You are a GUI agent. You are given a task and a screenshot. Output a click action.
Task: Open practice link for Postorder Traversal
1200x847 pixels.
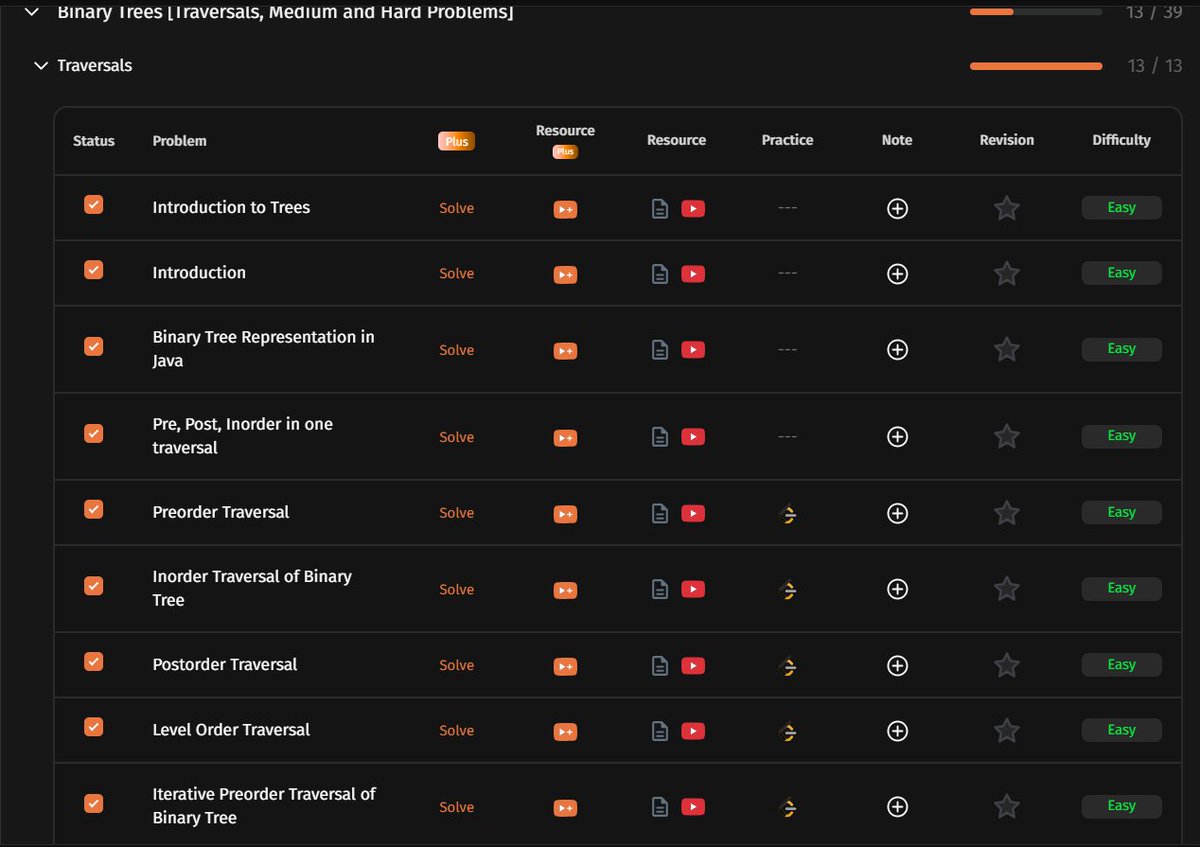coord(788,666)
